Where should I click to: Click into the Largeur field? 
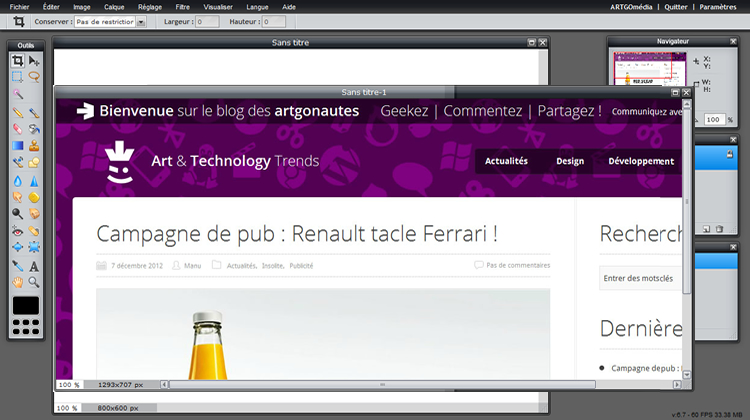click(x=207, y=22)
